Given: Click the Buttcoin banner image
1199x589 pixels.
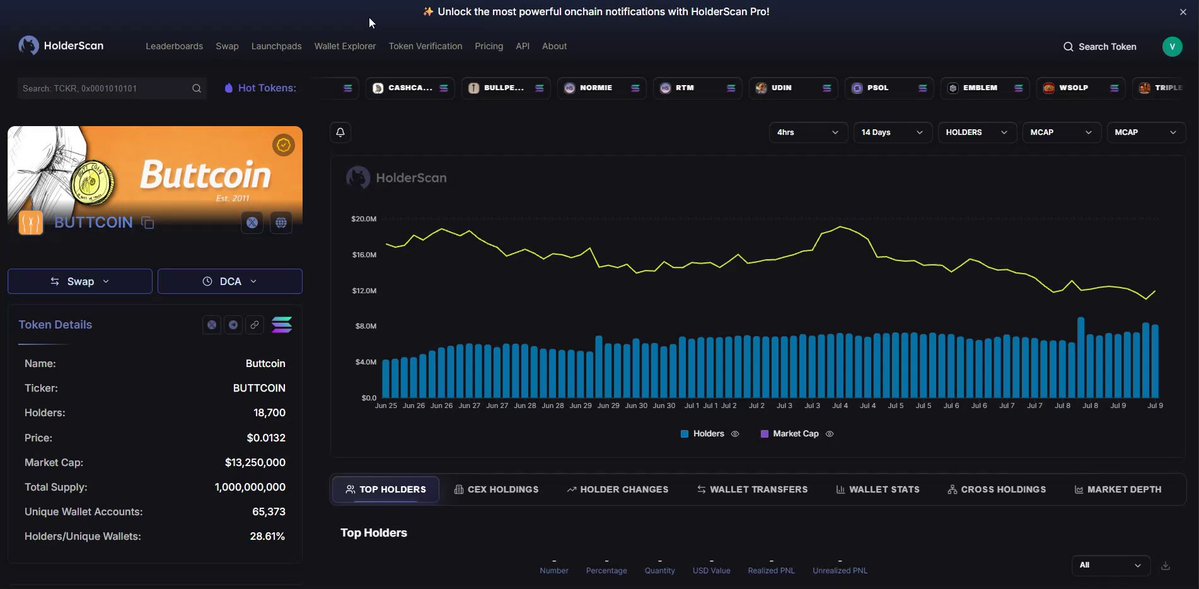Looking at the screenshot, I should coord(155,174).
